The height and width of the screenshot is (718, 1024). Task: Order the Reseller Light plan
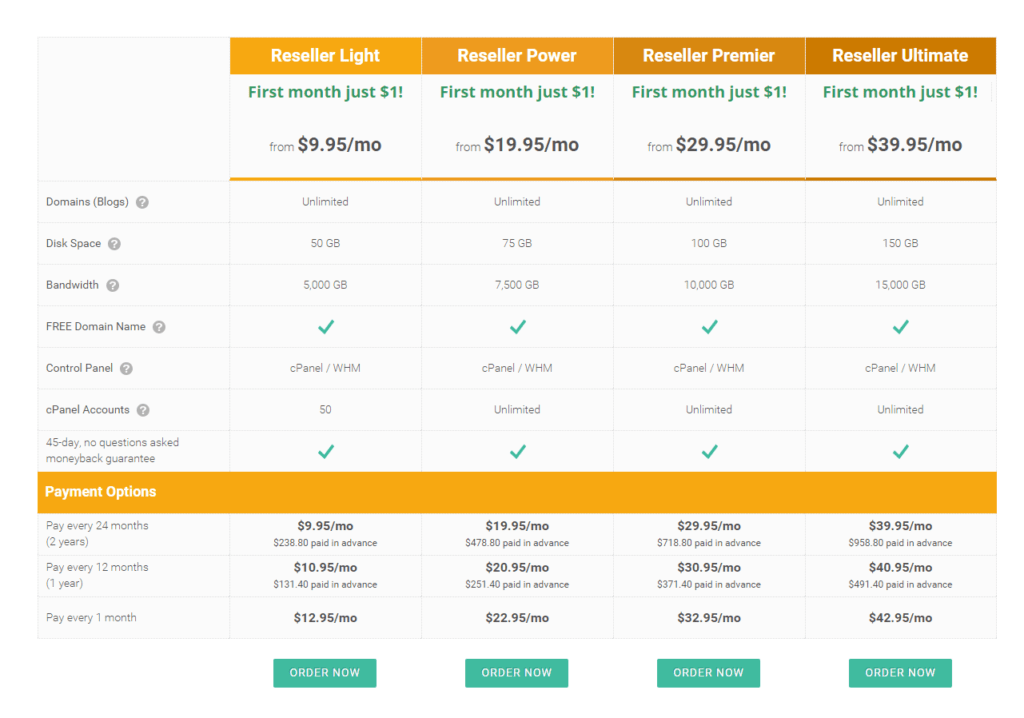(325, 673)
